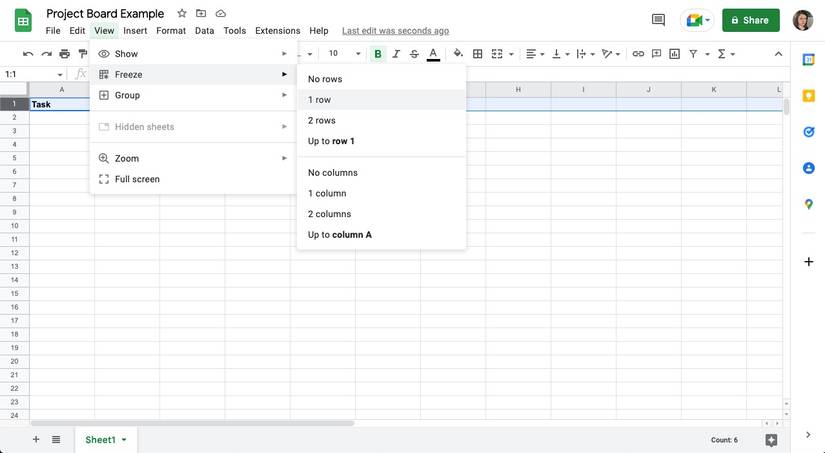Image resolution: width=825 pixels, height=453 pixels.
Task: Toggle Italic formatting
Action: tap(396, 54)
